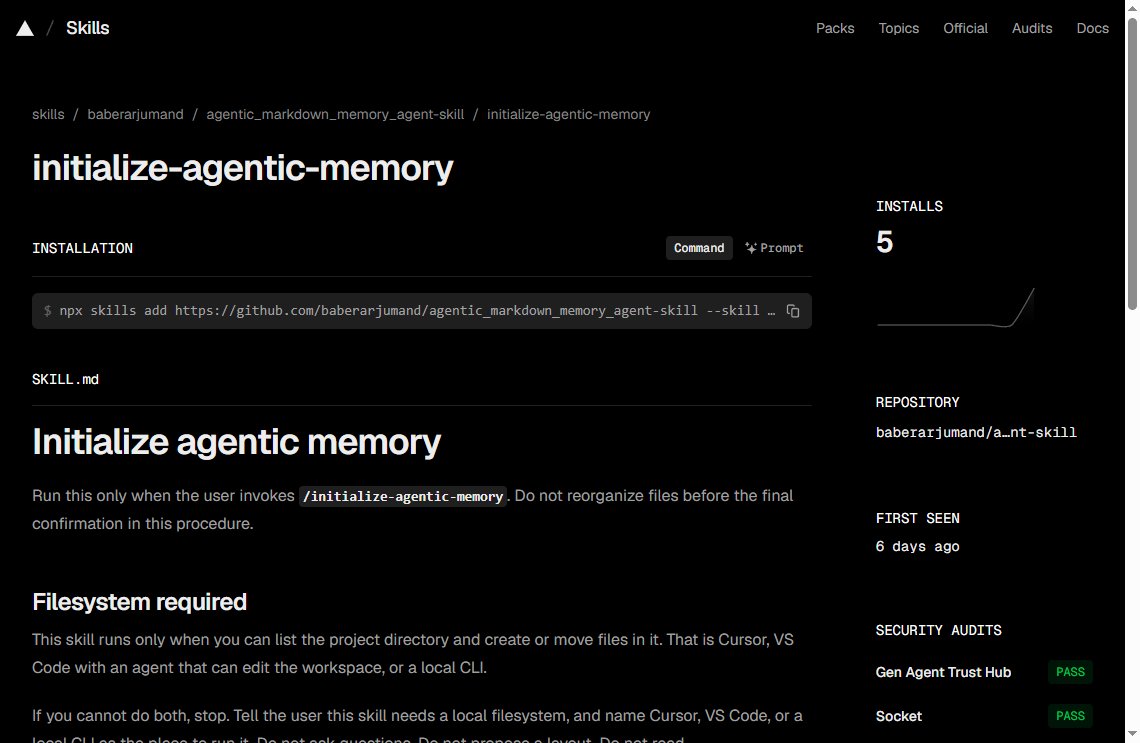The image size is (1140, 743).
Task: Open the baberarjumand breadcrumb link
Action: (x=135, y=114)
